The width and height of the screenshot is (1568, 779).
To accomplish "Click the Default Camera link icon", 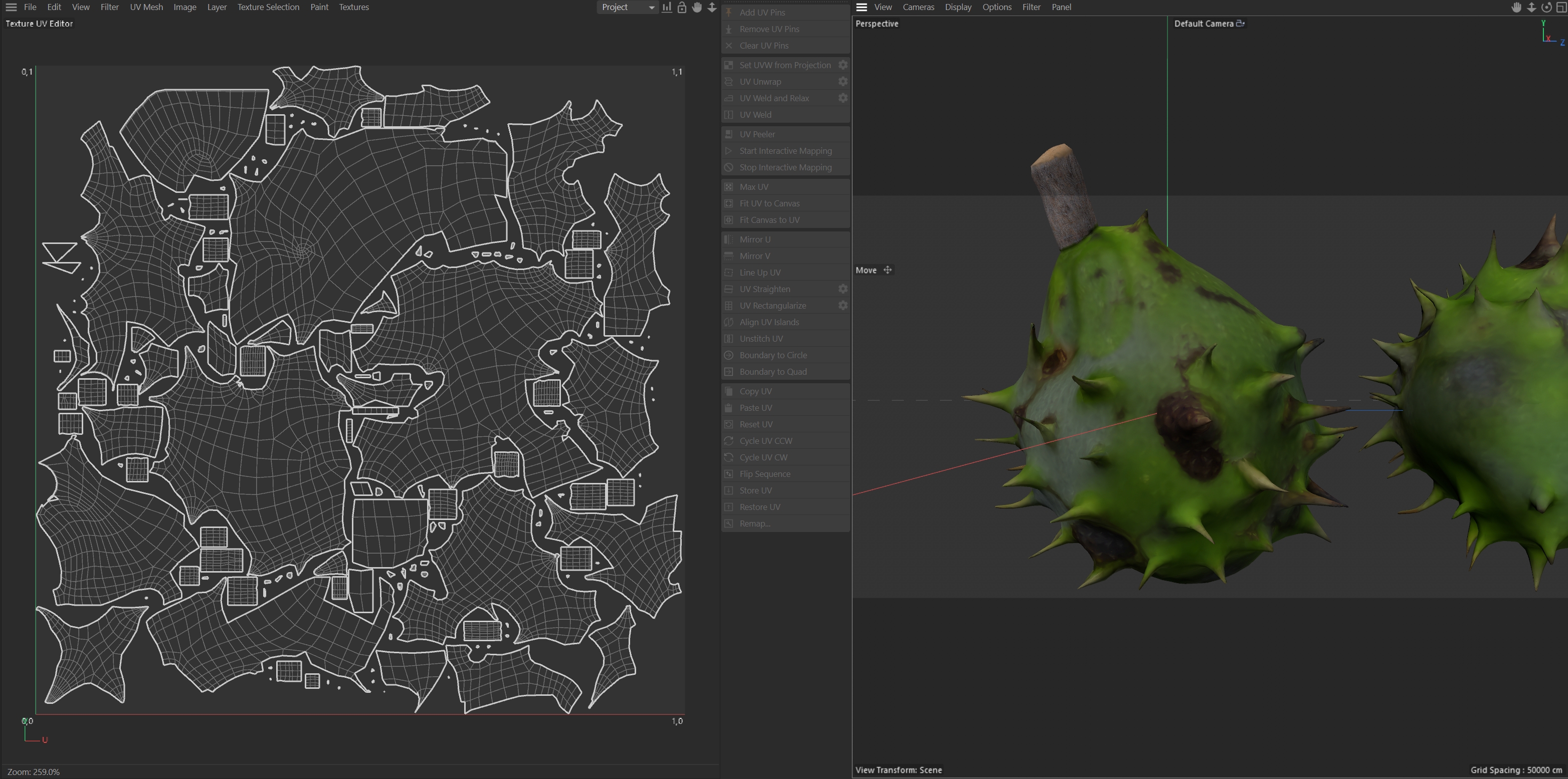I will click(x=1241, y=23).
